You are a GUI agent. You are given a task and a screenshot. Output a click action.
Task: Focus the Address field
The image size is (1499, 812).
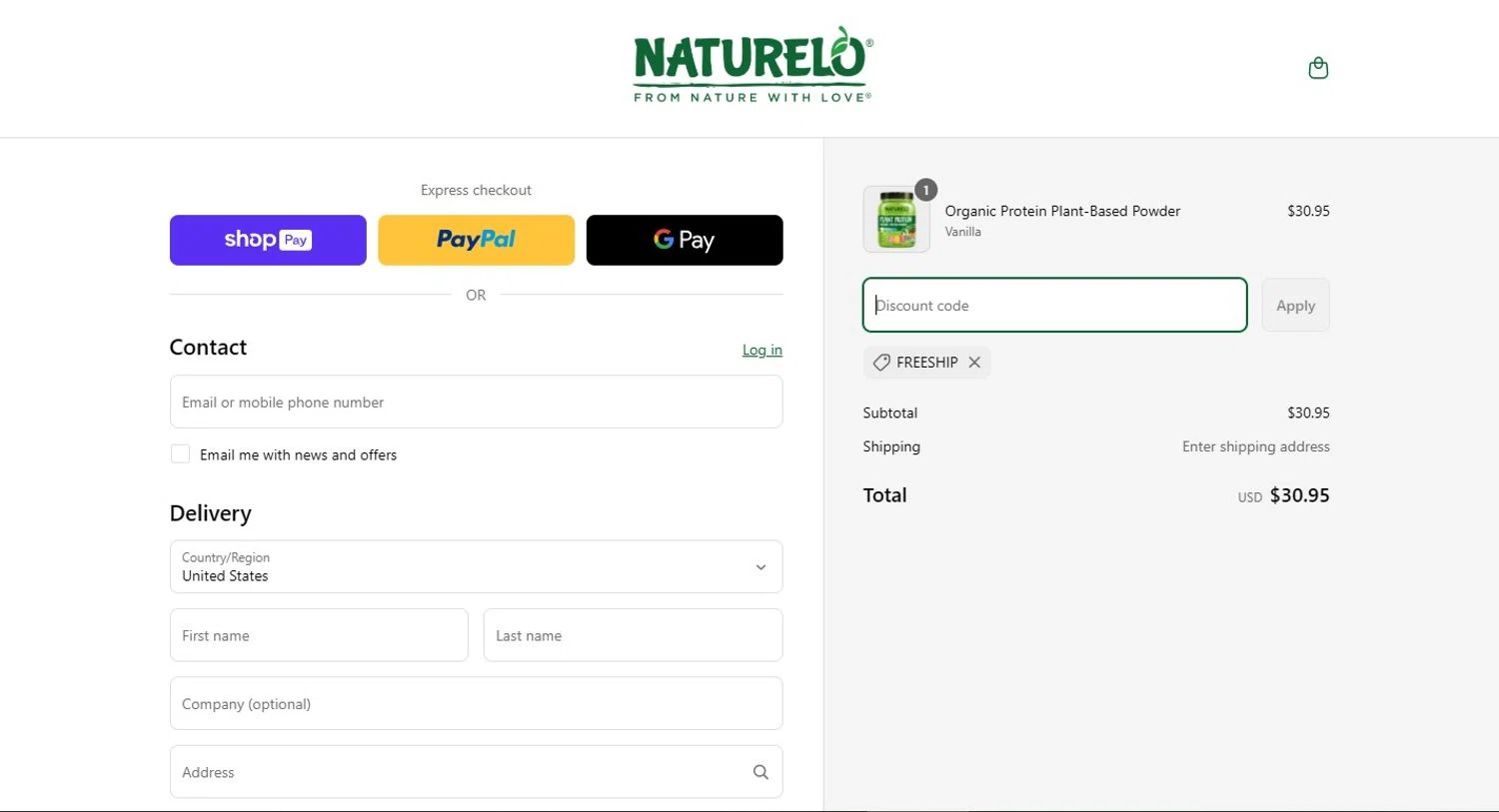476,772
